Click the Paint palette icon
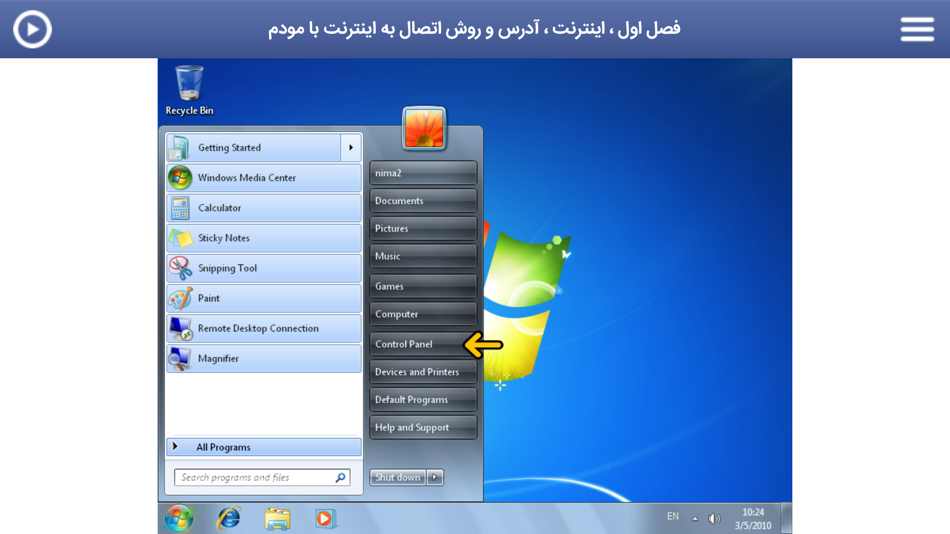950x534 pixels. (180, 298)
